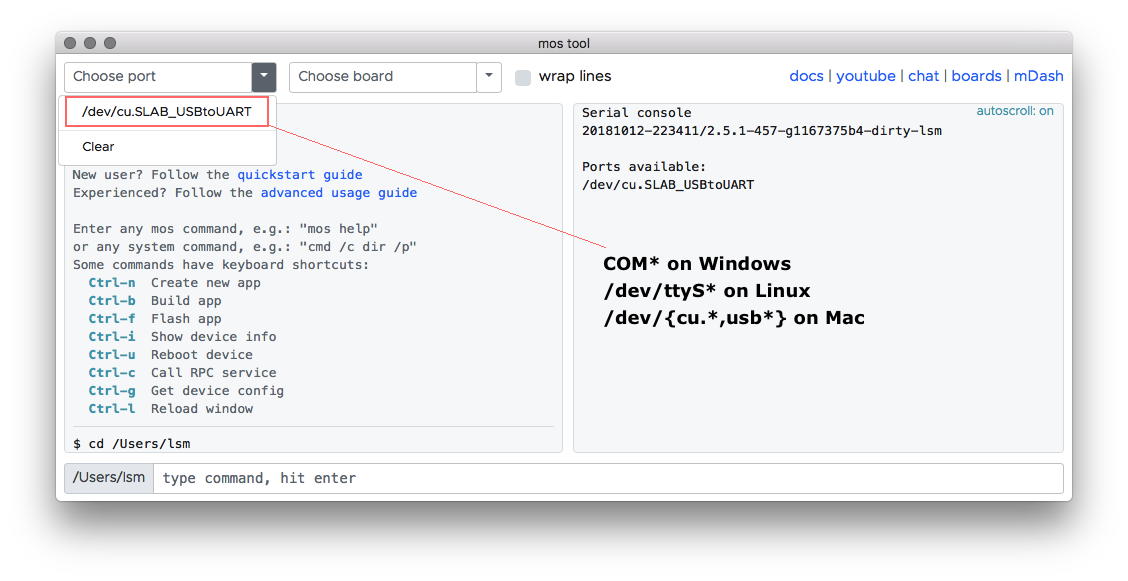
Task: Follow the advanced usage guide link
Action: [x=339, y=193]
